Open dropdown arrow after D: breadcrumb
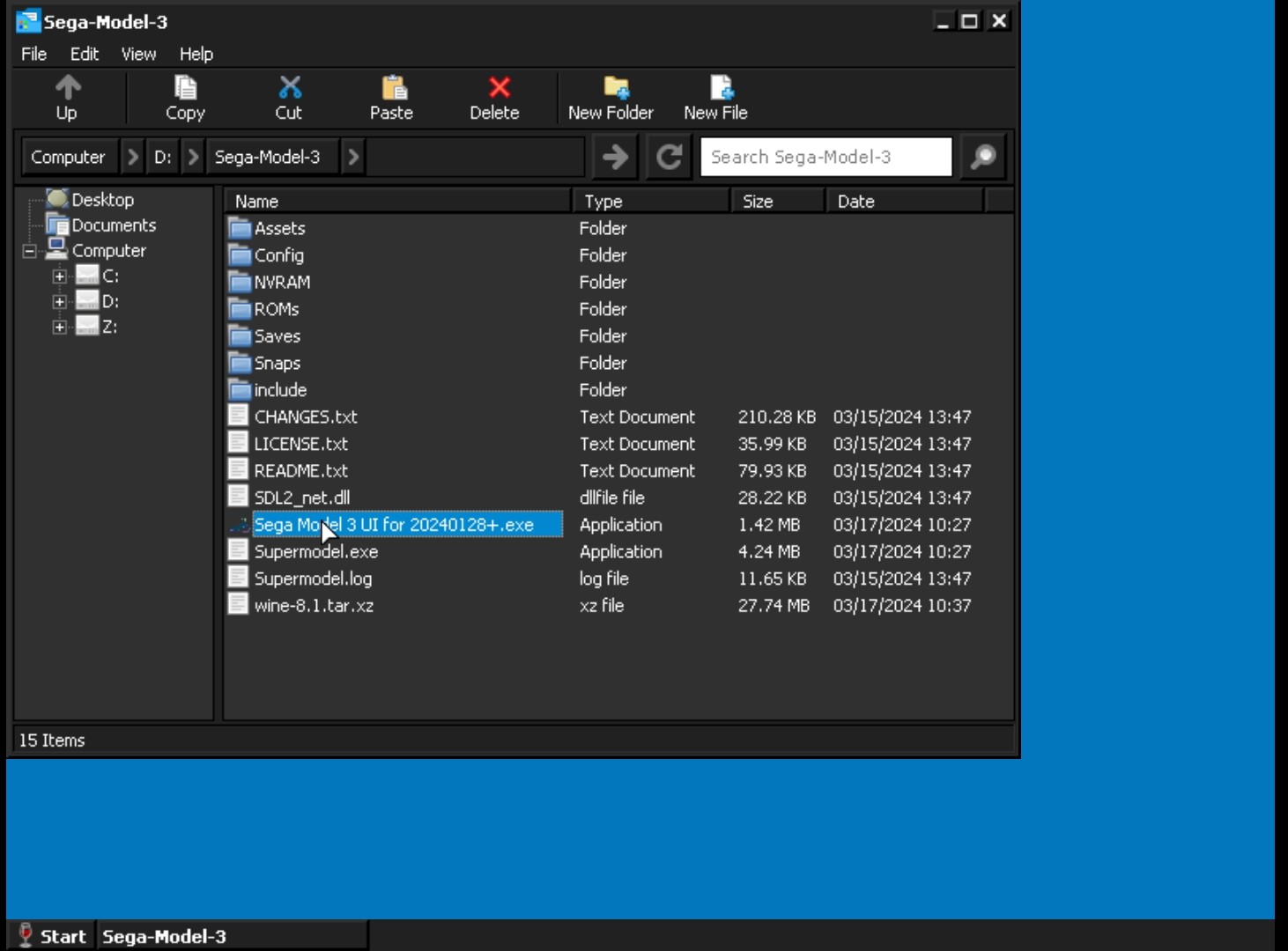Viewport: 1288px width, 951px height. (193, 157)
